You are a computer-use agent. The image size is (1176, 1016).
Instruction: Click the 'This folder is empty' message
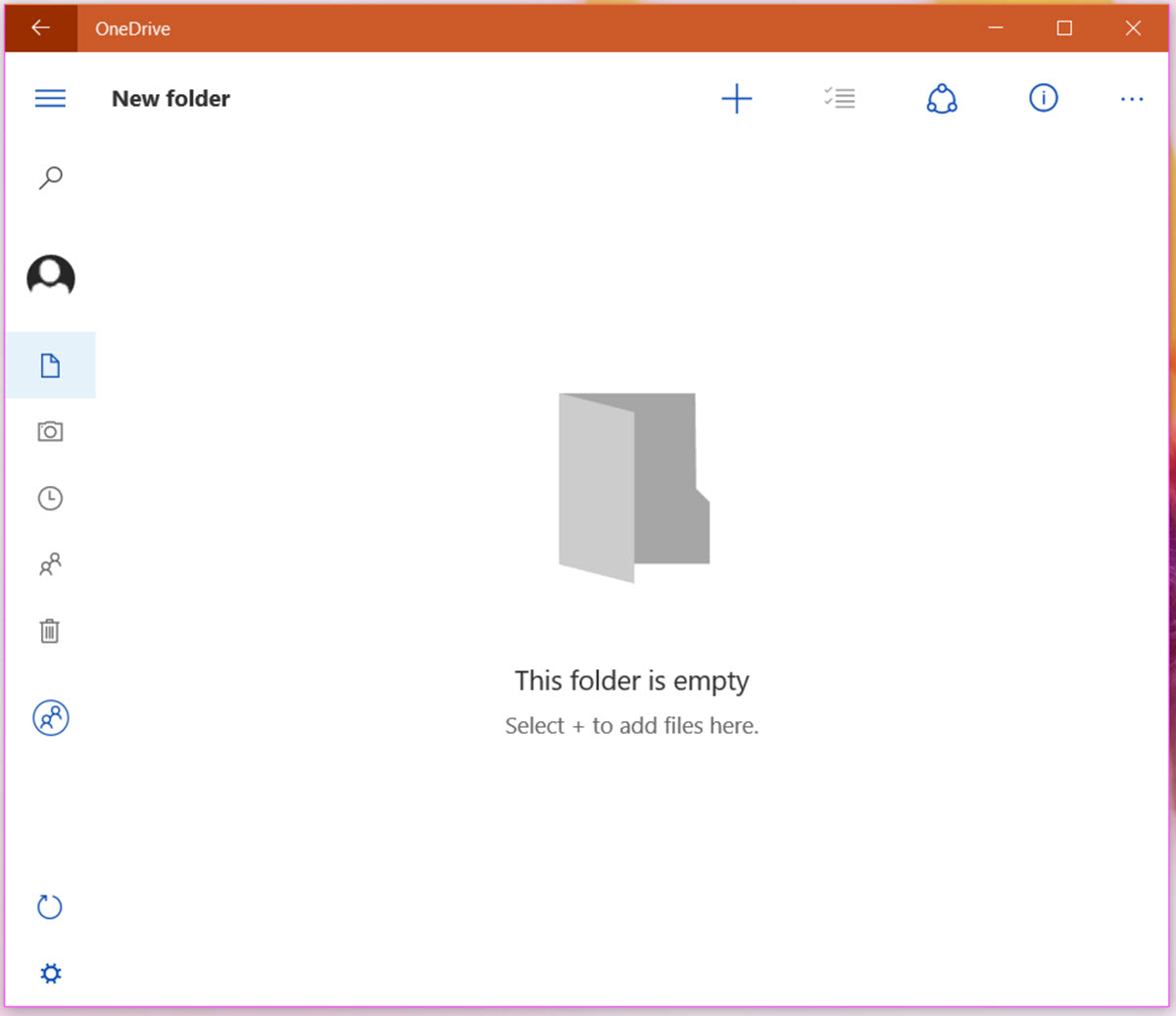(x=632, y=681)
